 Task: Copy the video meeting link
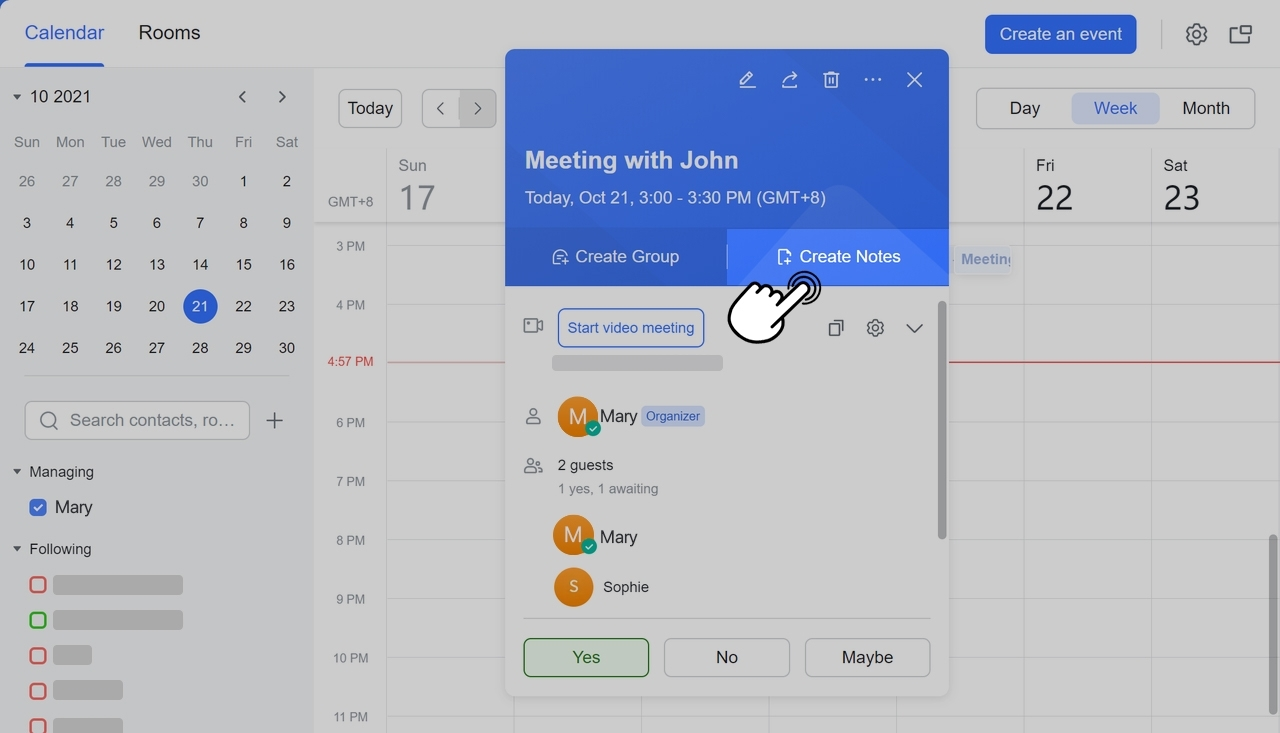click(836, 328)
